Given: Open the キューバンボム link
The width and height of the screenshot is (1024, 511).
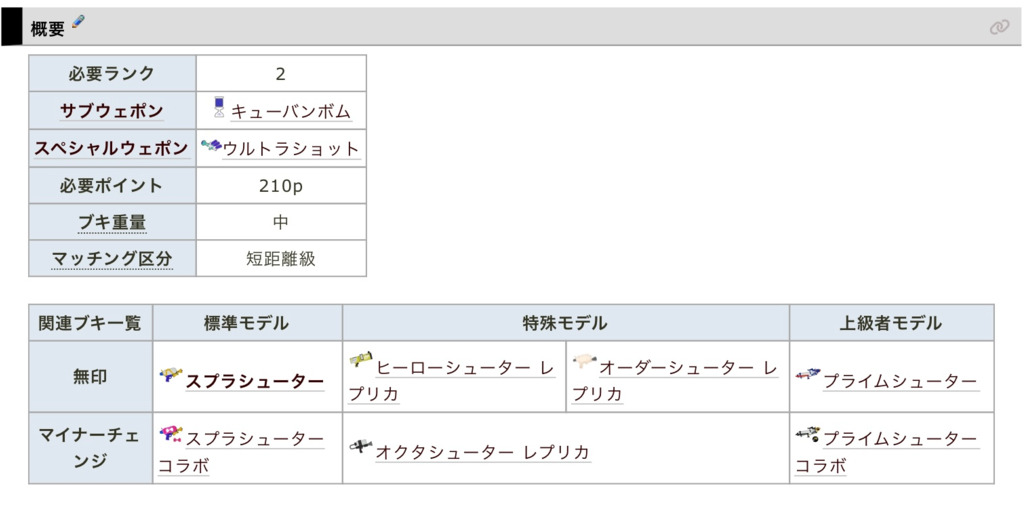Looking at the screenshot, I should tap(291, 111).
